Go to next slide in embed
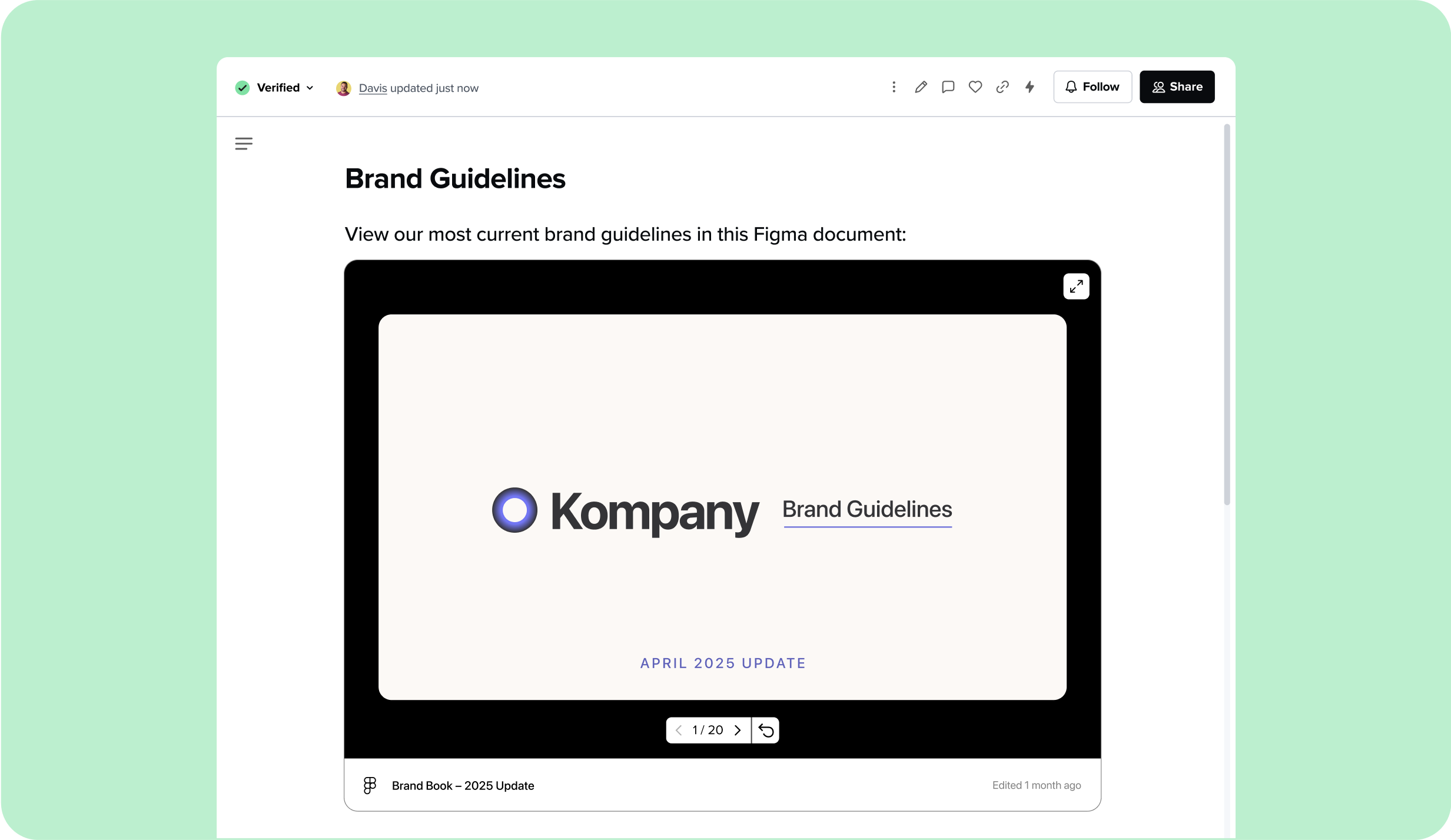Viewport: 1451px width, 840px height. 738,731
